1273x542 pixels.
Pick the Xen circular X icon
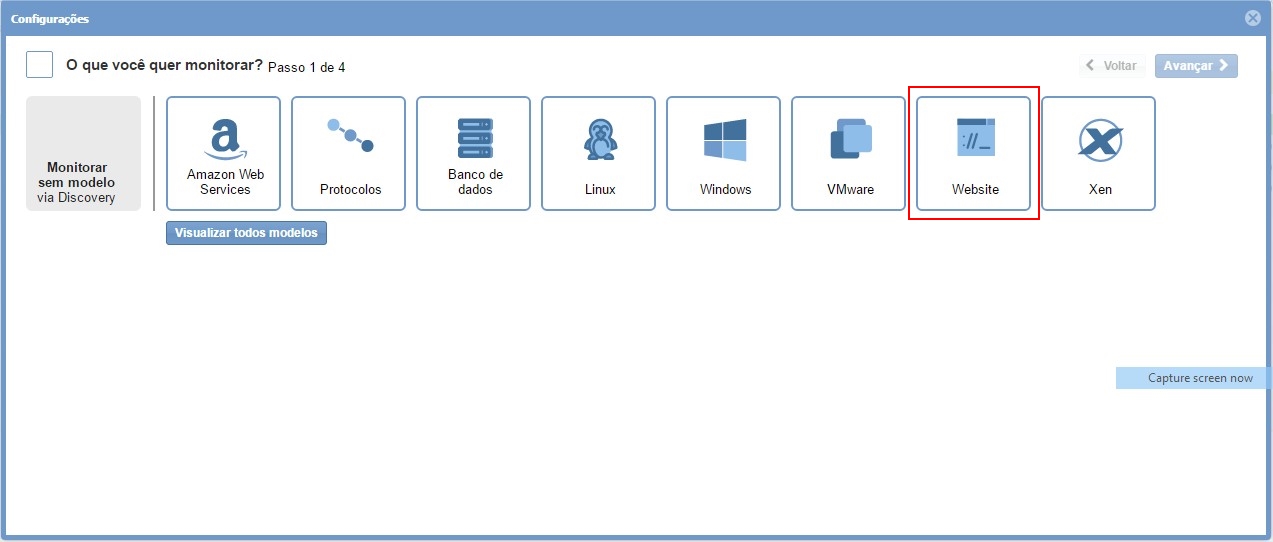(x=1099, y=140)
